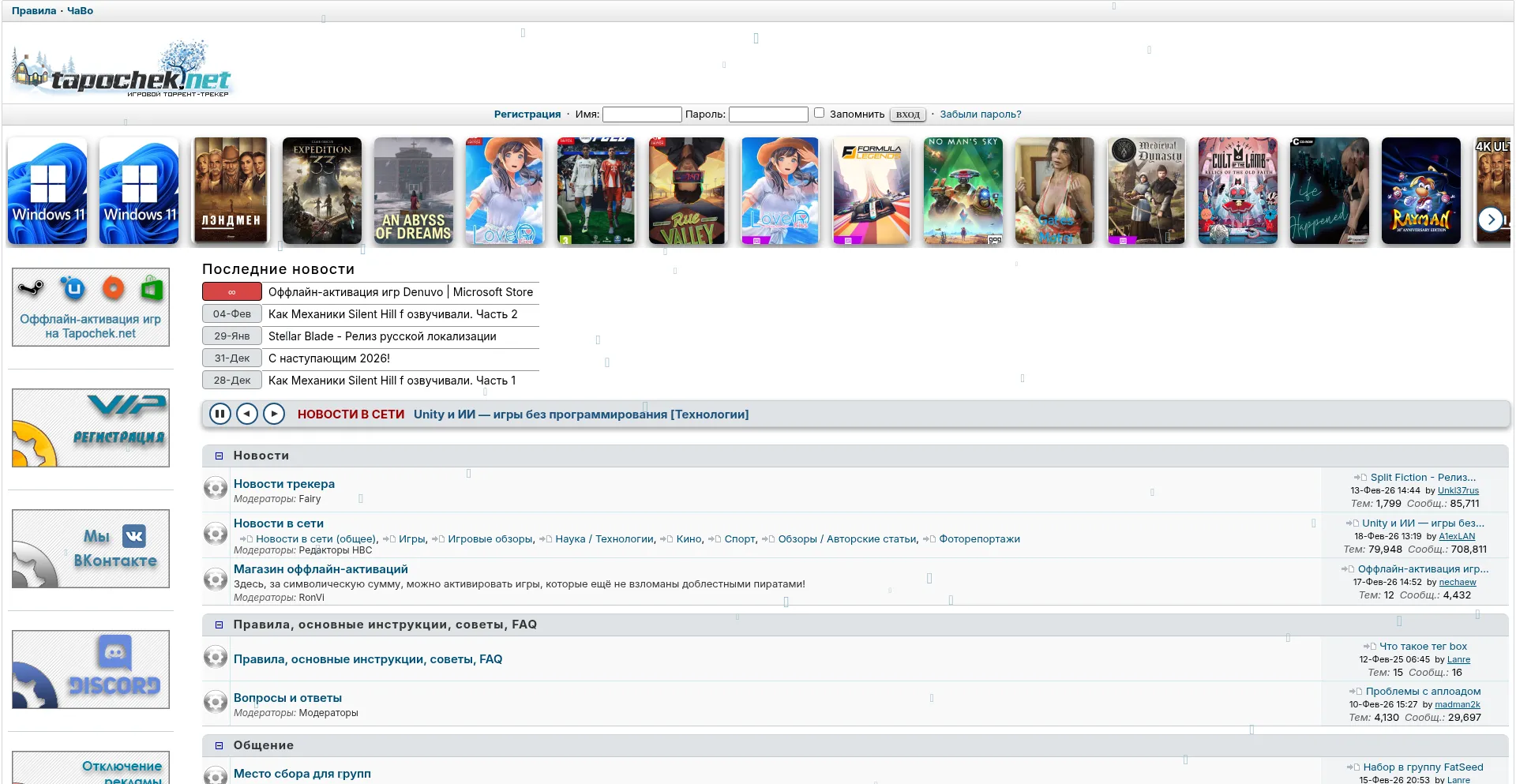Collapse the Новости category section
Screen dimensions: 1516x784
[x=220, y=456]
